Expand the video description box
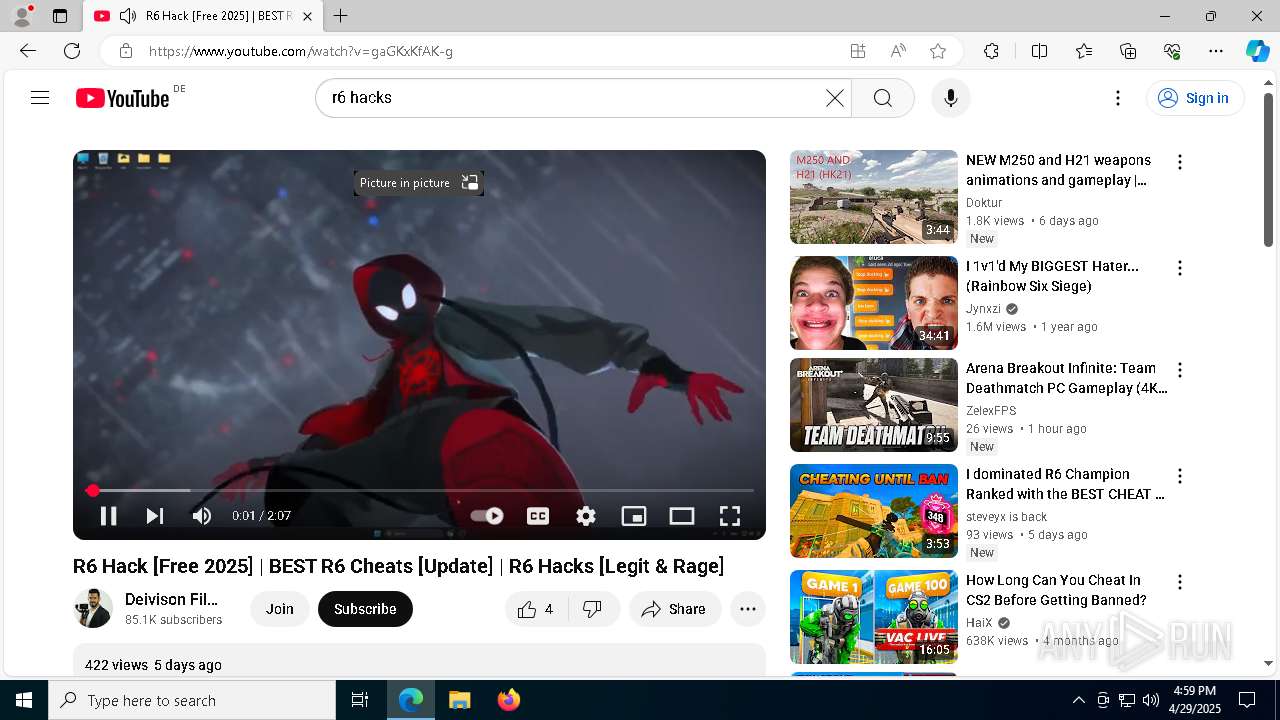This screenshot has width=1280, height=720. (x=419, y=660)
